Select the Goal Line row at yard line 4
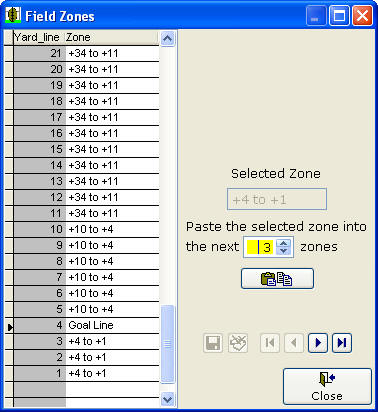 86,325
